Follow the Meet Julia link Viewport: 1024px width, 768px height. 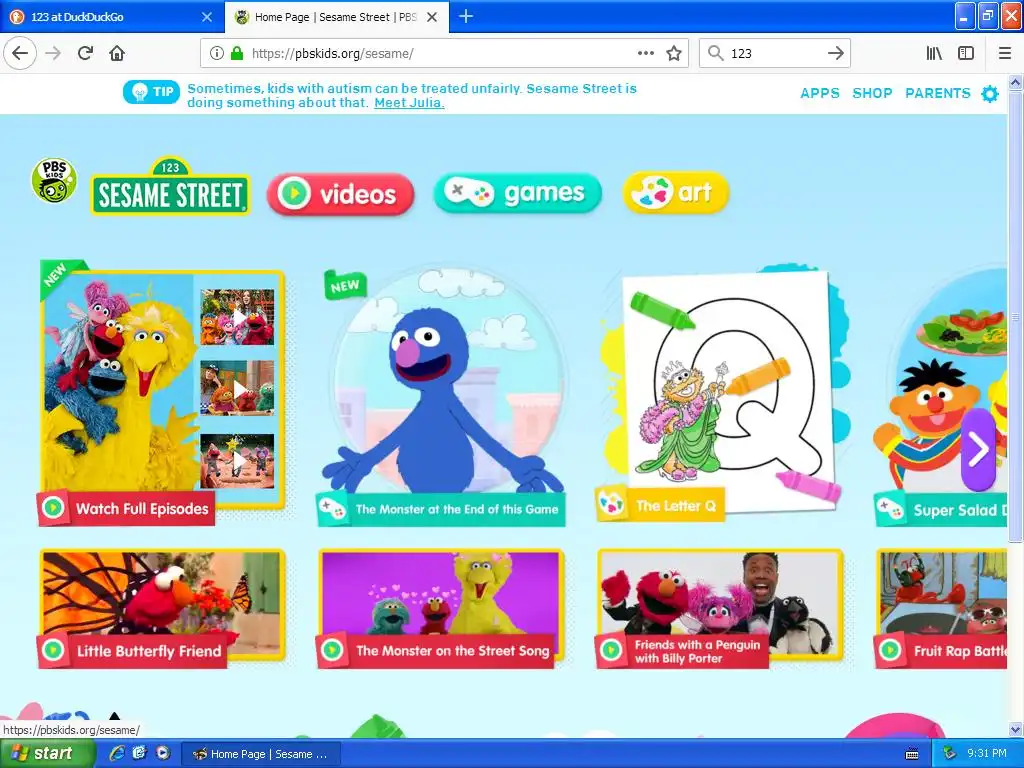coord(409,103)
